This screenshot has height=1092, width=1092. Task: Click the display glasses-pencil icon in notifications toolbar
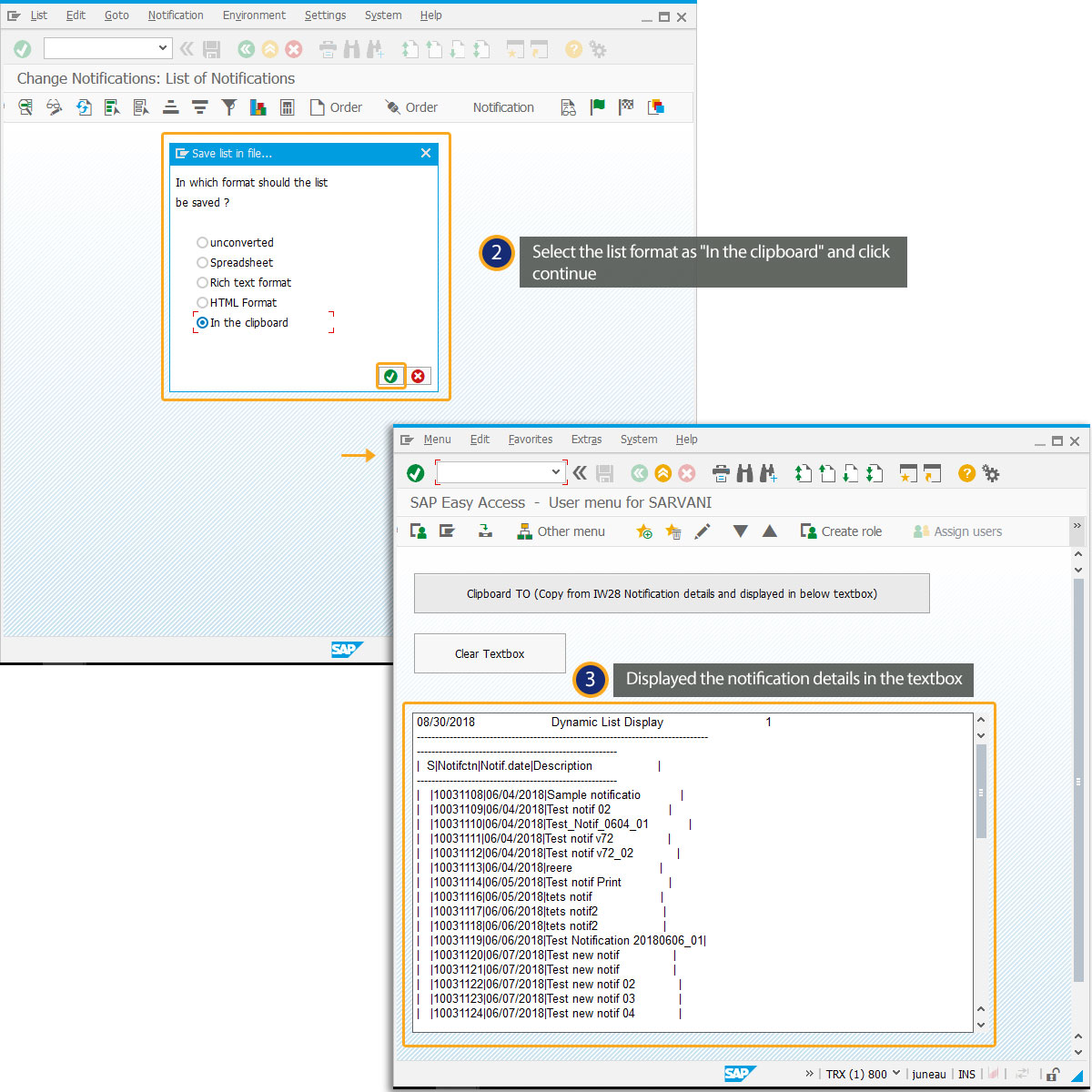[55, 107]
